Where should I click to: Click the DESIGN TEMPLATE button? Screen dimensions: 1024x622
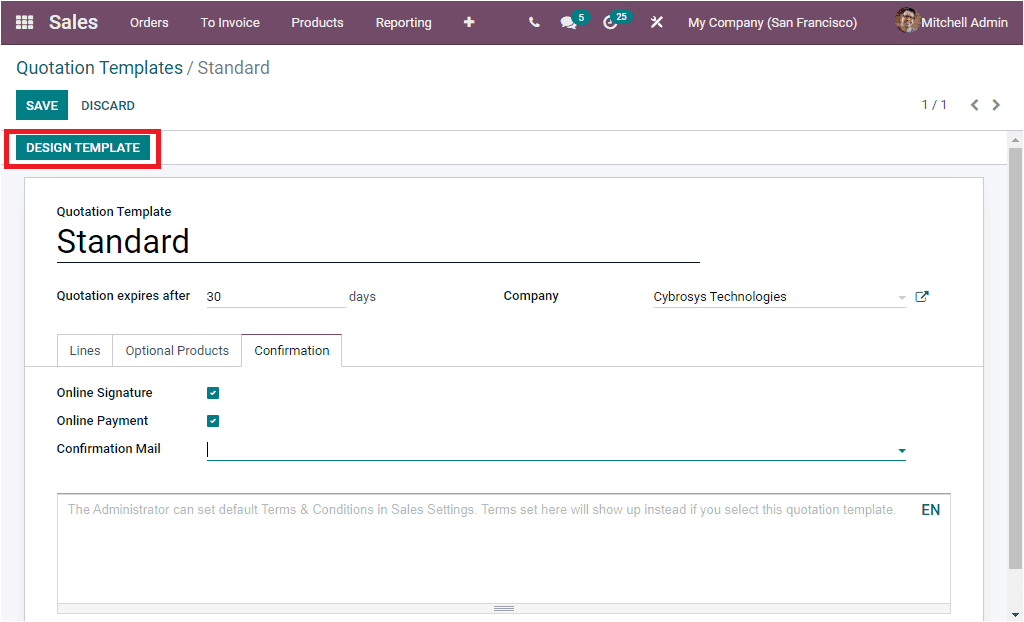click(x=81, y=147)
